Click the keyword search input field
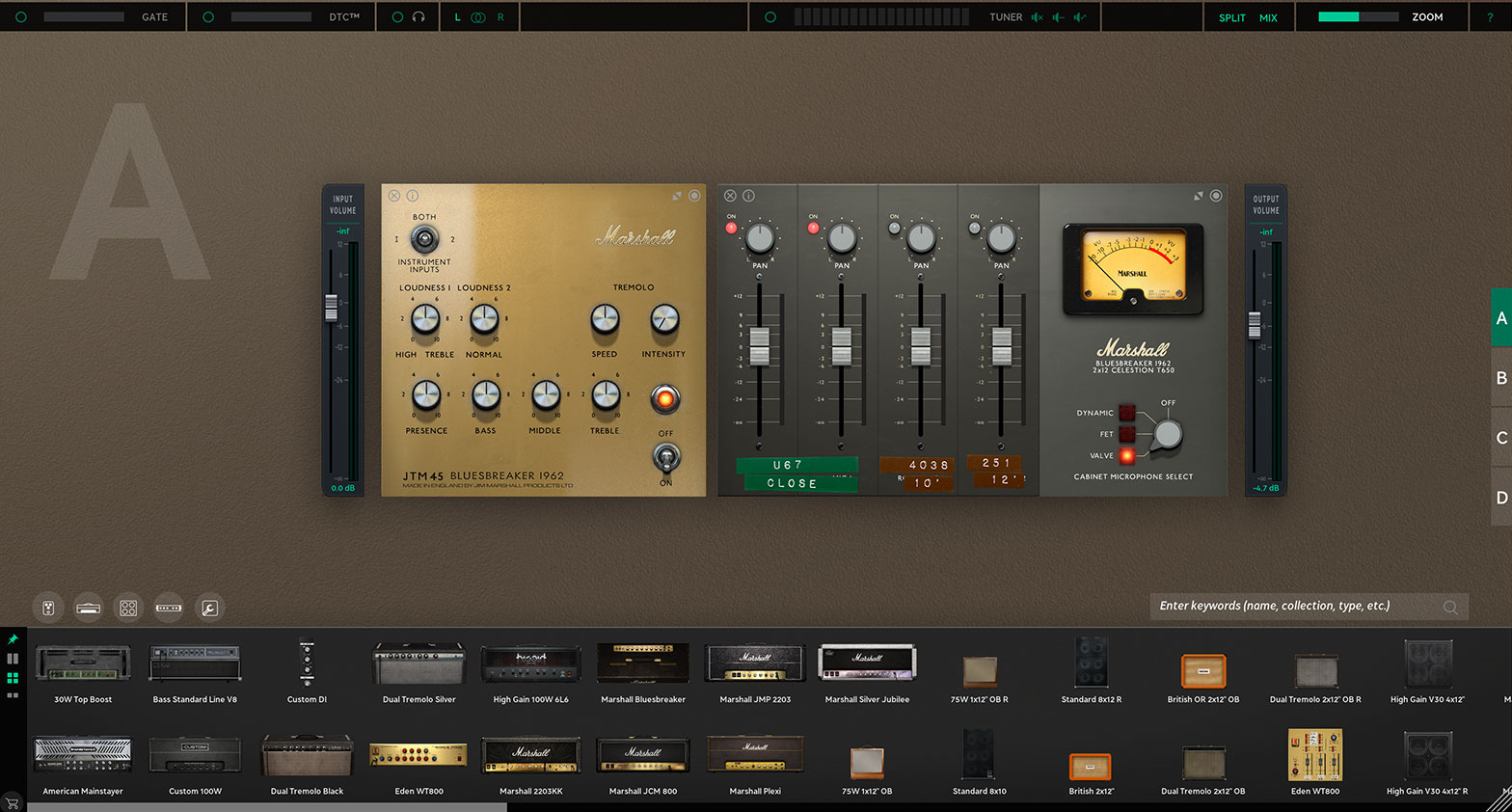1512x812 pixels. point(1297,606)
